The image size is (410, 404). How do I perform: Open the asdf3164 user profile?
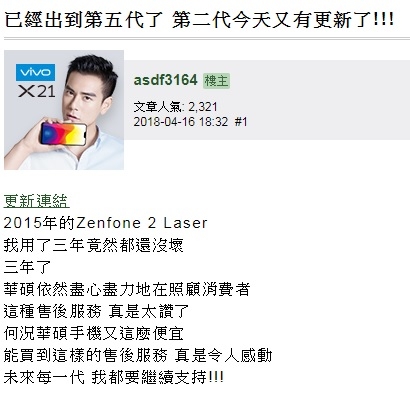tap(165, 80)
